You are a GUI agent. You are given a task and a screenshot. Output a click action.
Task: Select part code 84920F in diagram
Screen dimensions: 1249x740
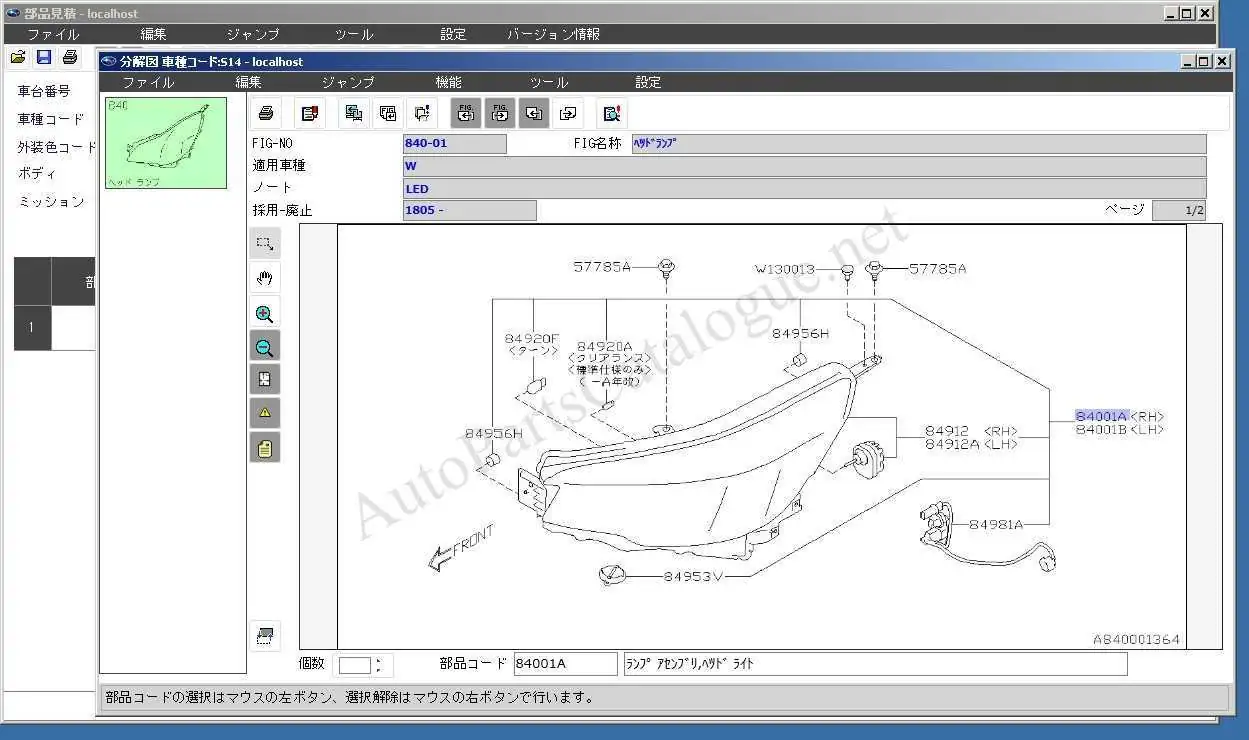532,338
